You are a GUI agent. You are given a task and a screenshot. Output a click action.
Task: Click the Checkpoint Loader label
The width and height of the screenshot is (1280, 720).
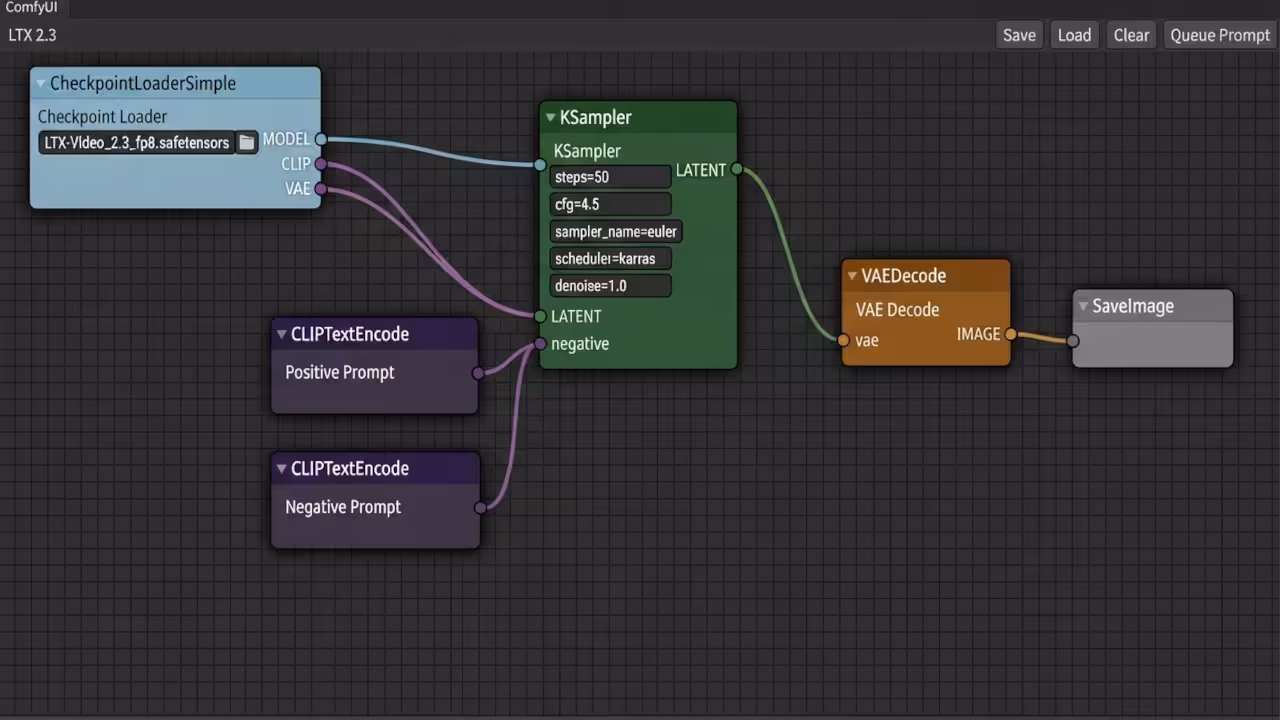pyautogui.click(x=102, y=116)
